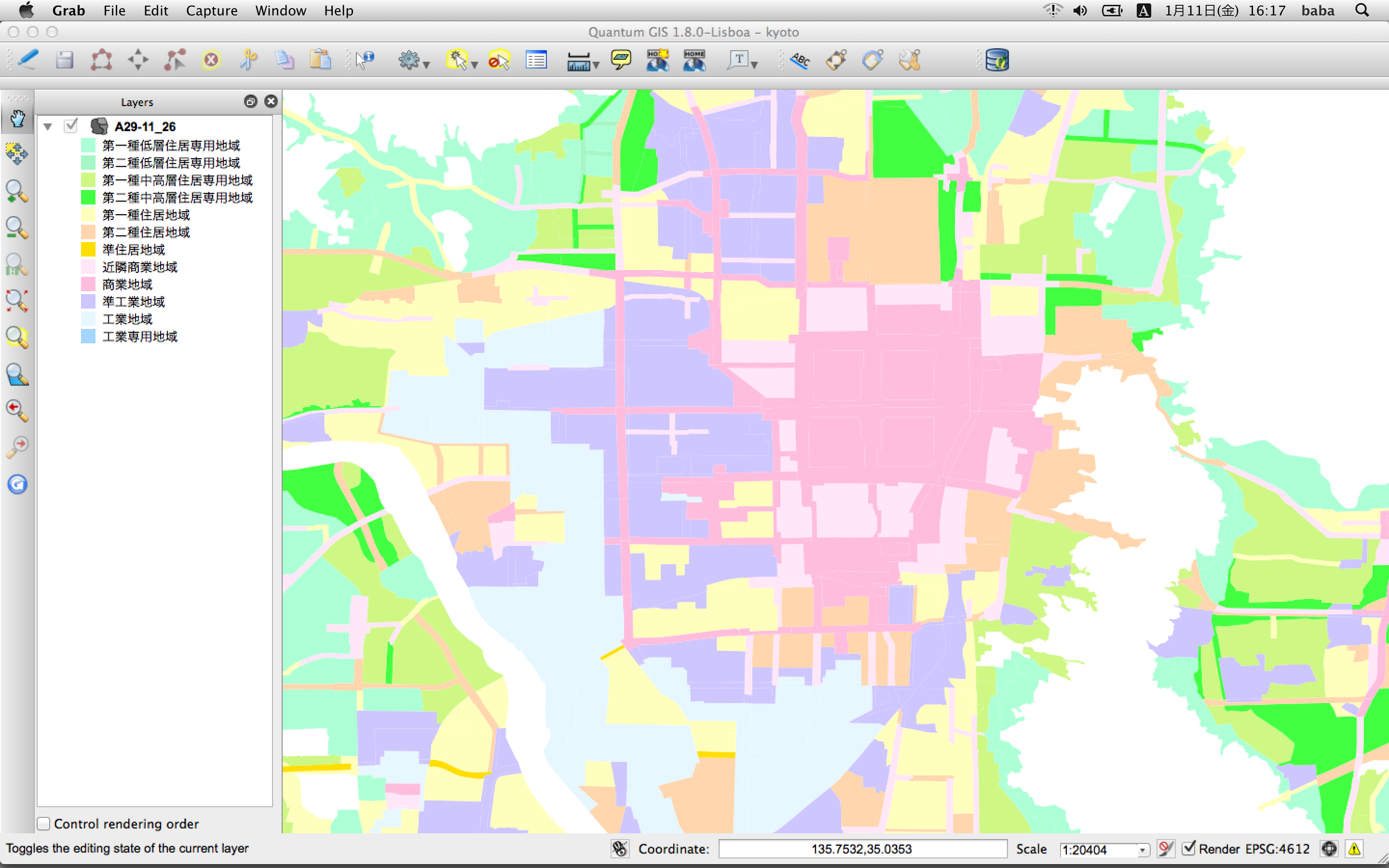Open the Text Annotation dropdown arrow
Viewport: 1389px width, 868px height.
coord(755,66)
